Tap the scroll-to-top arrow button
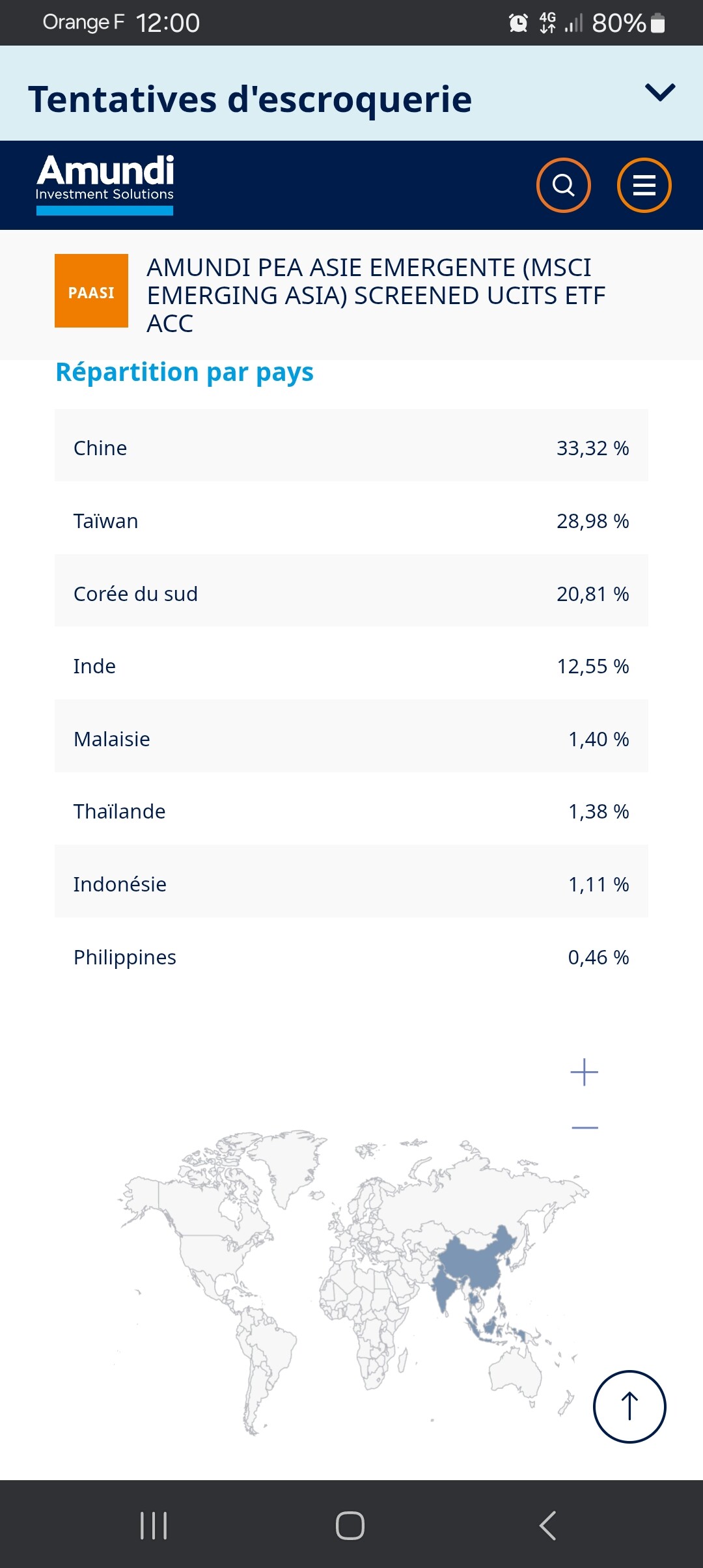This screenshot has height=1568, width=703. click(x=629, y=1407)
